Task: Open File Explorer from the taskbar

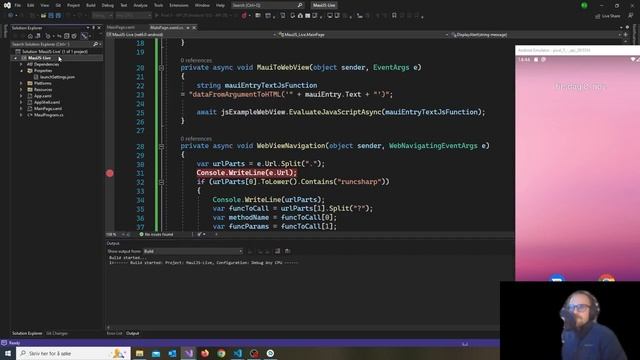Action: click(140, 353)
